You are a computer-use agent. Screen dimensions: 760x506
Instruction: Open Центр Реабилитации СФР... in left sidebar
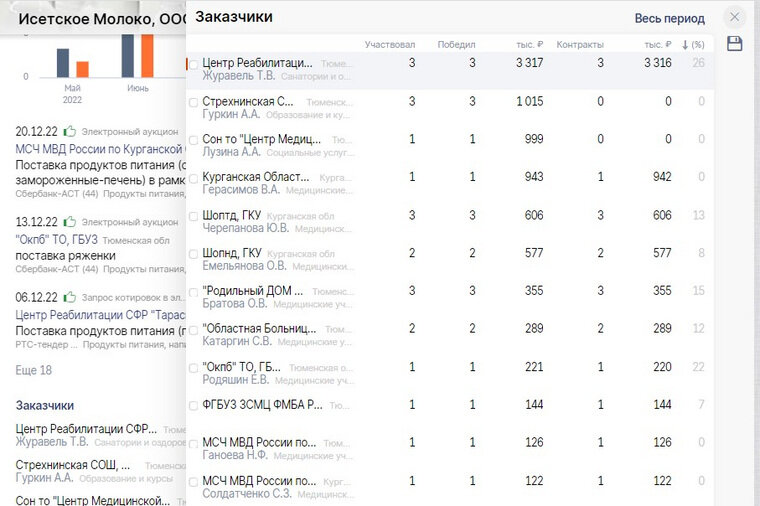pyautogui.click(x=86, y=429)
